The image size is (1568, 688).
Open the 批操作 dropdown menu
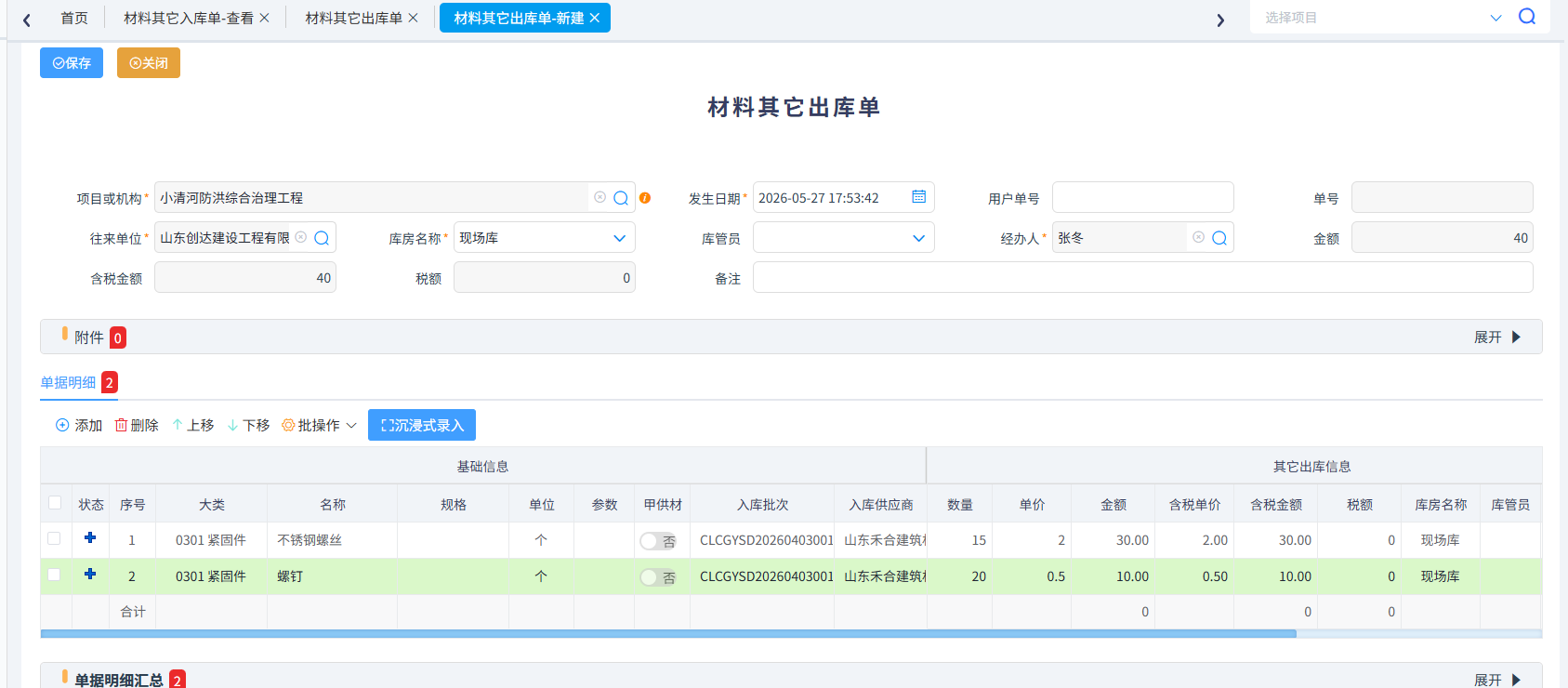[x=320, y=425]
